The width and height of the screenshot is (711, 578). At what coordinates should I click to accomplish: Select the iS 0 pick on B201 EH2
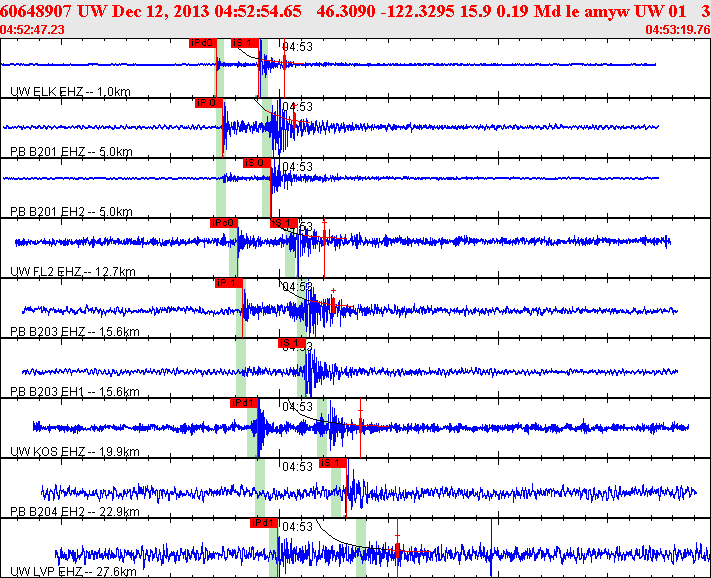(257, 163)
